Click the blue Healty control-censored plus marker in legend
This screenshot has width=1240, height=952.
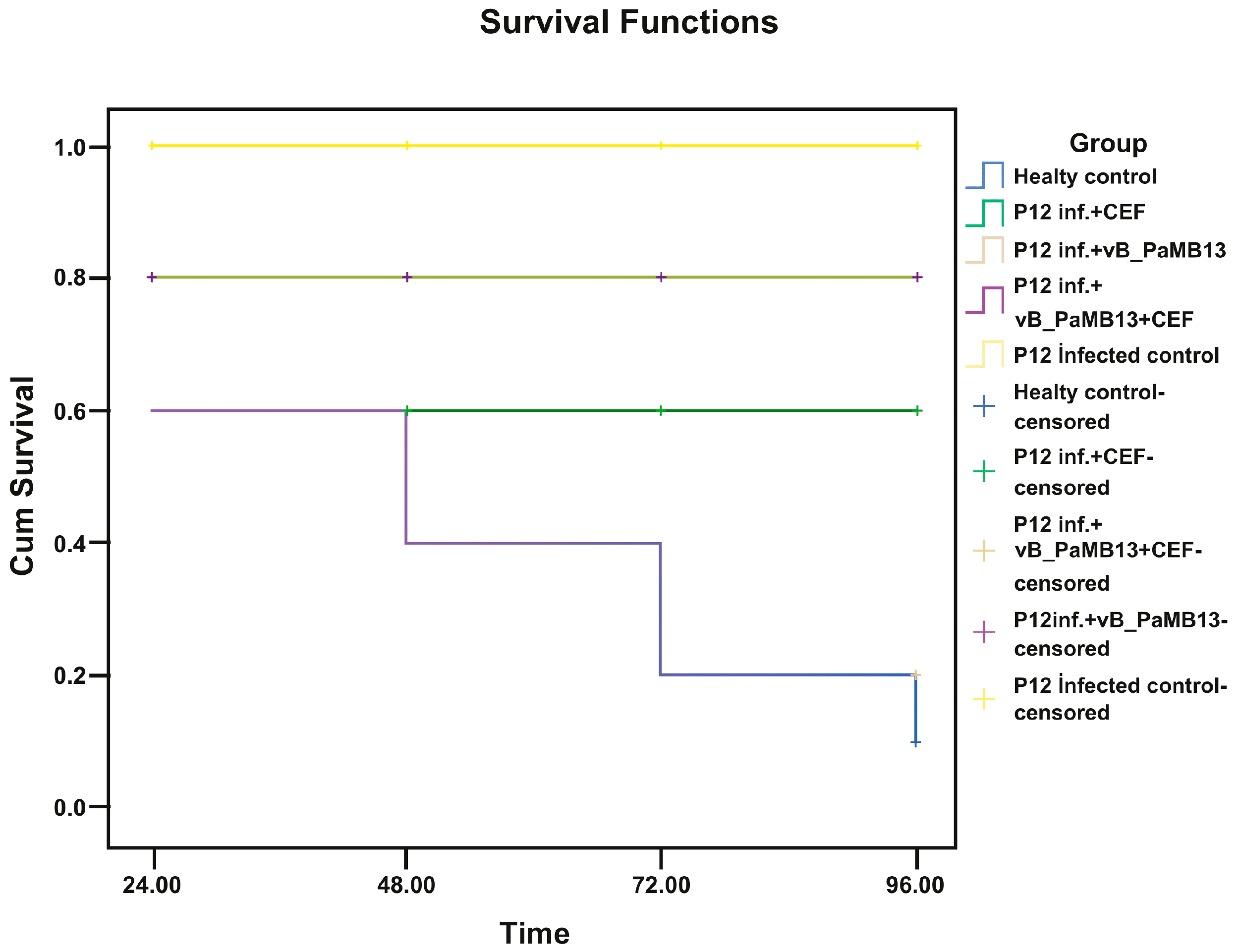[984, 406]
